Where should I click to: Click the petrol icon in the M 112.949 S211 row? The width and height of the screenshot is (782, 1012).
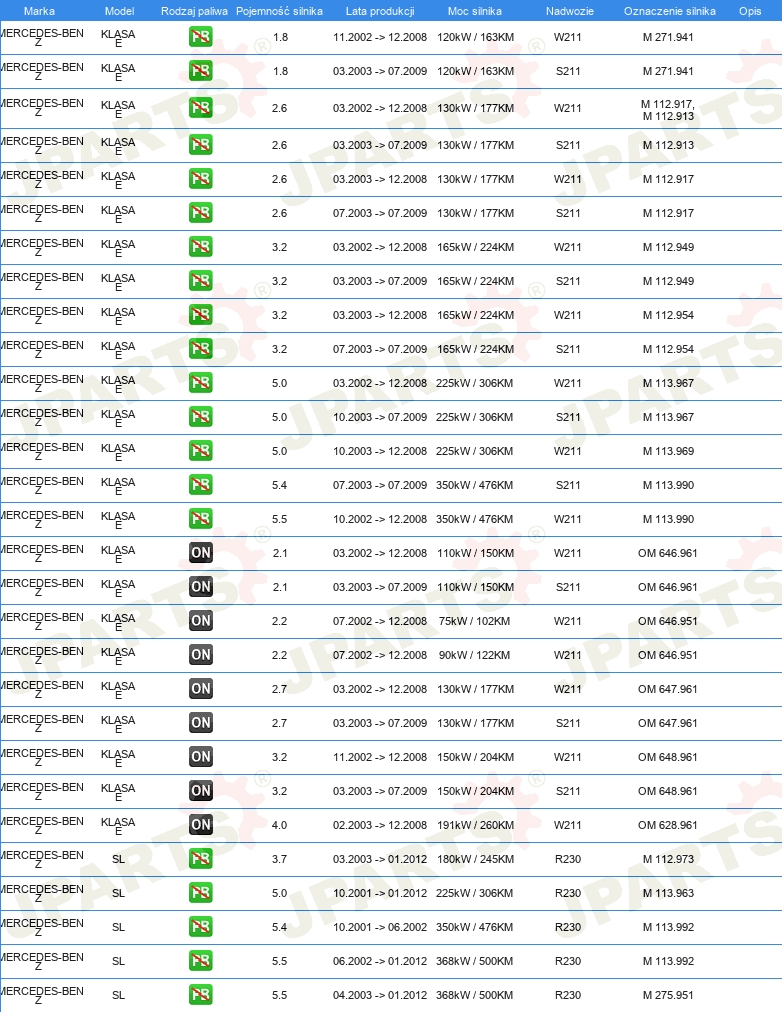click(201, 281)
